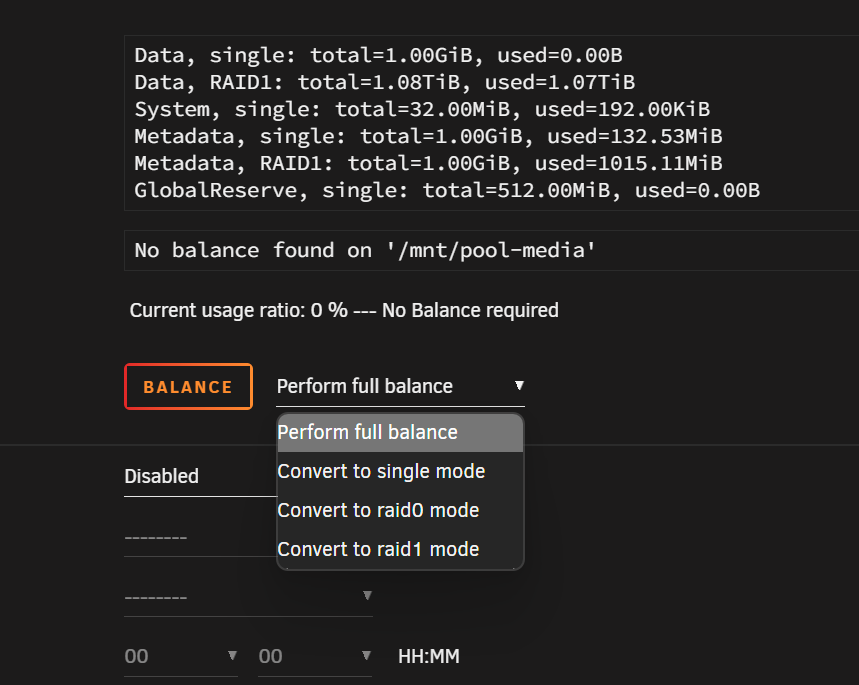The height and width of the screenshot is (685, 859).
Task: Click the No balance found status box
Action: (x=491, y=250)
